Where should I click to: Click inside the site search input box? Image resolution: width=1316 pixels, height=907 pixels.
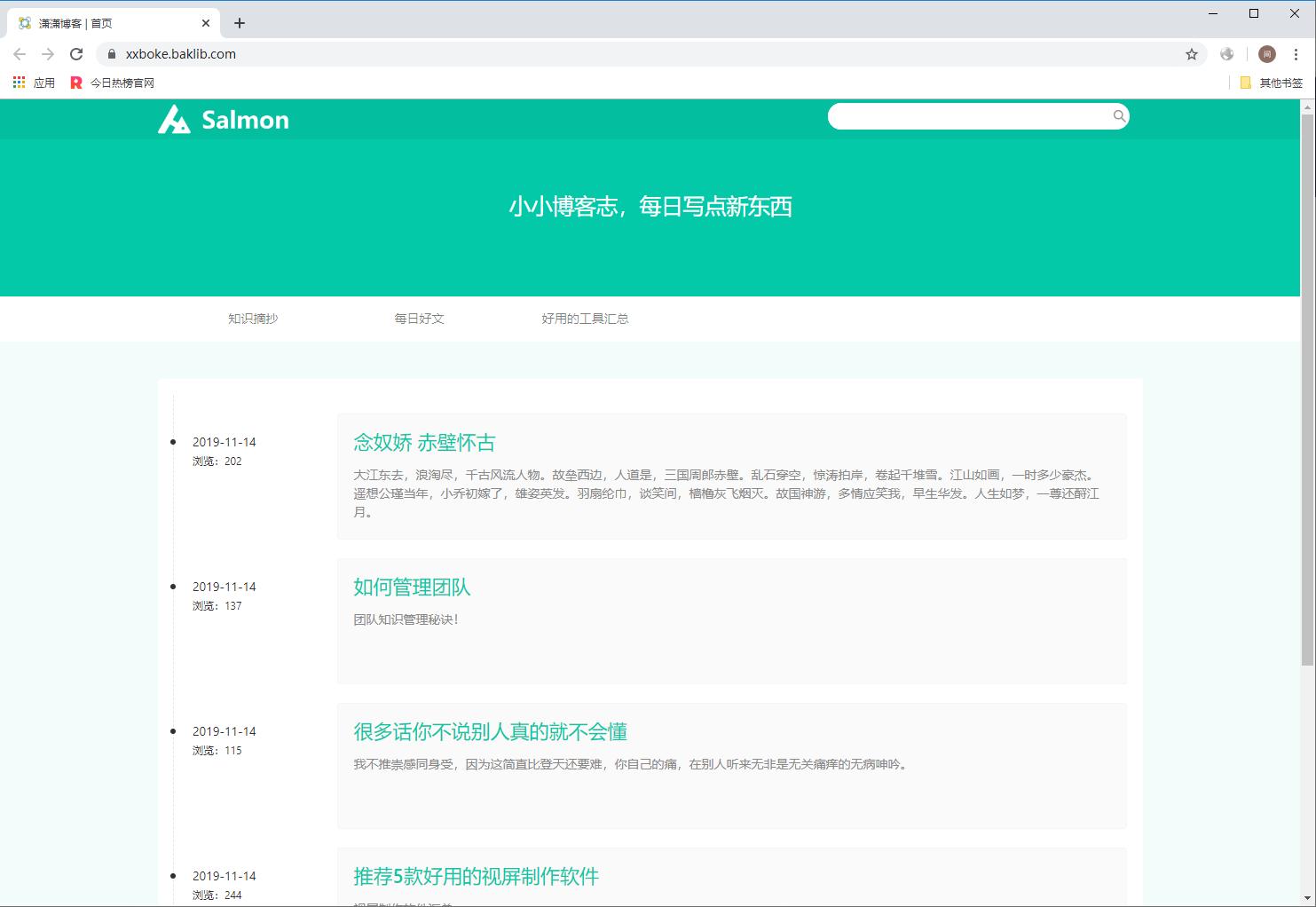click(967, 116)
